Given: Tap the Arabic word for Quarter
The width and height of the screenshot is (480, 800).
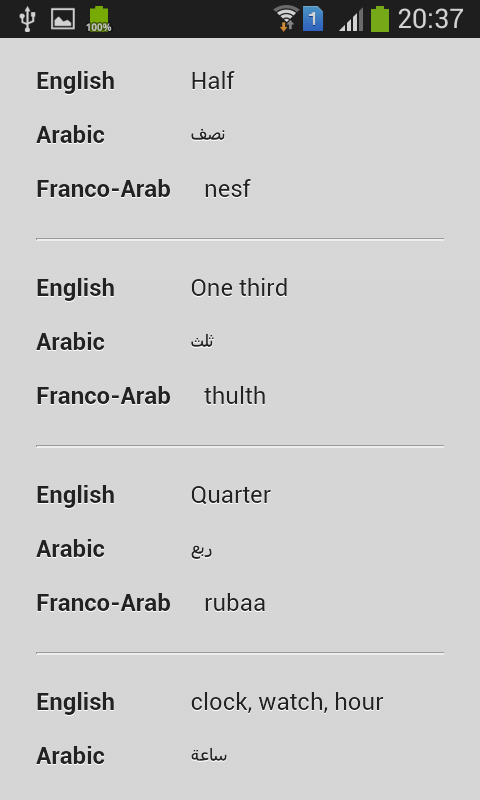Looking at the screenshot, I should click(201, 549).
